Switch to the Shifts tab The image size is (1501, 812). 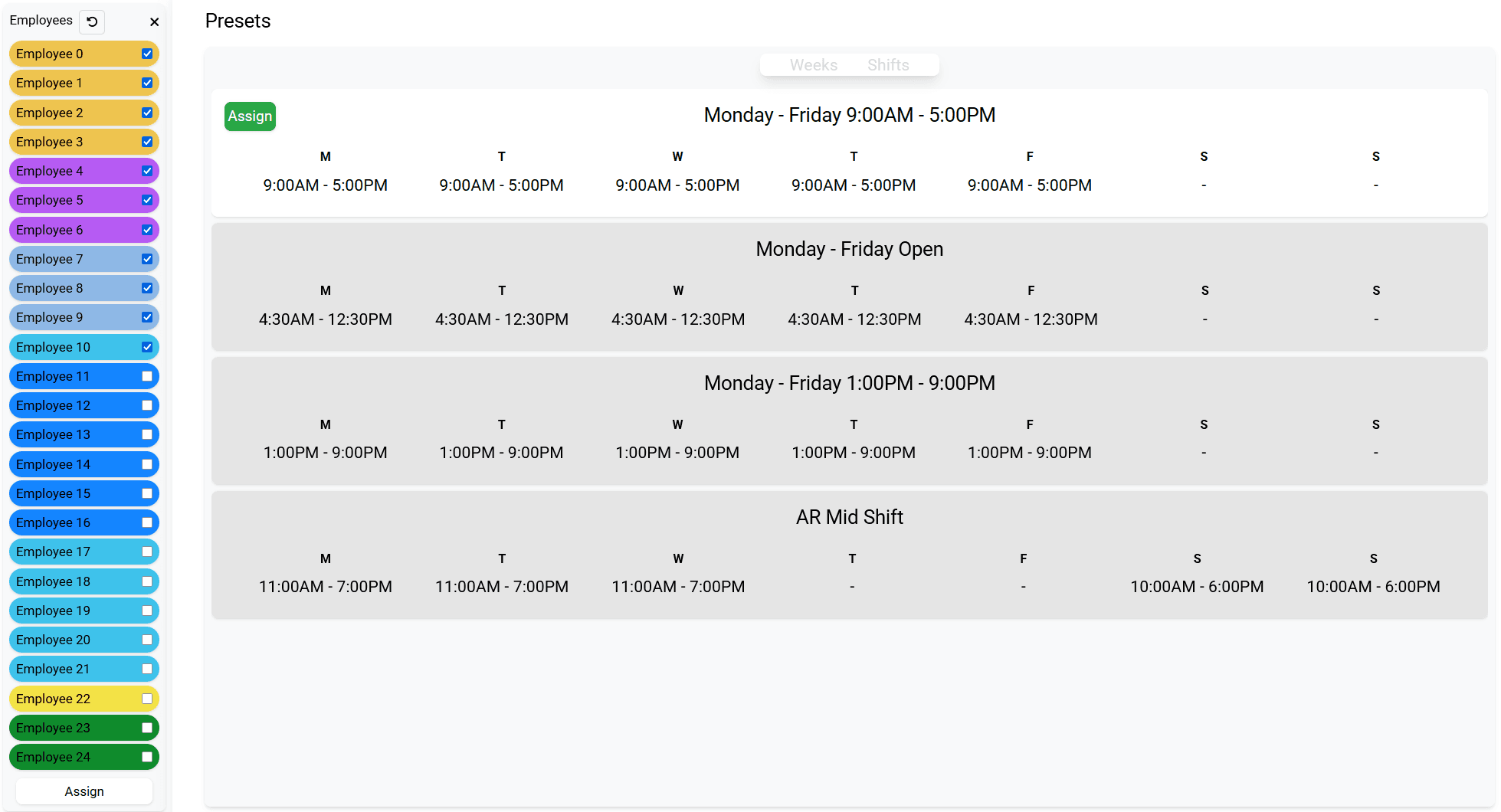[x=888, y=65]
